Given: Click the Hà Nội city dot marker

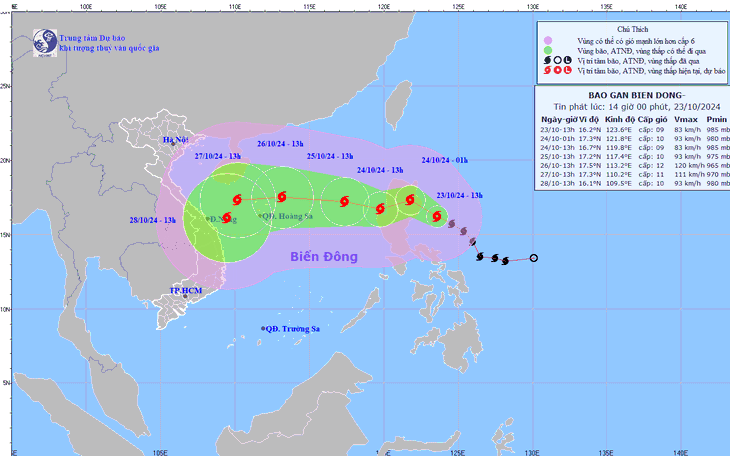Looking at the screenshot, I should [x=173, y=143].
